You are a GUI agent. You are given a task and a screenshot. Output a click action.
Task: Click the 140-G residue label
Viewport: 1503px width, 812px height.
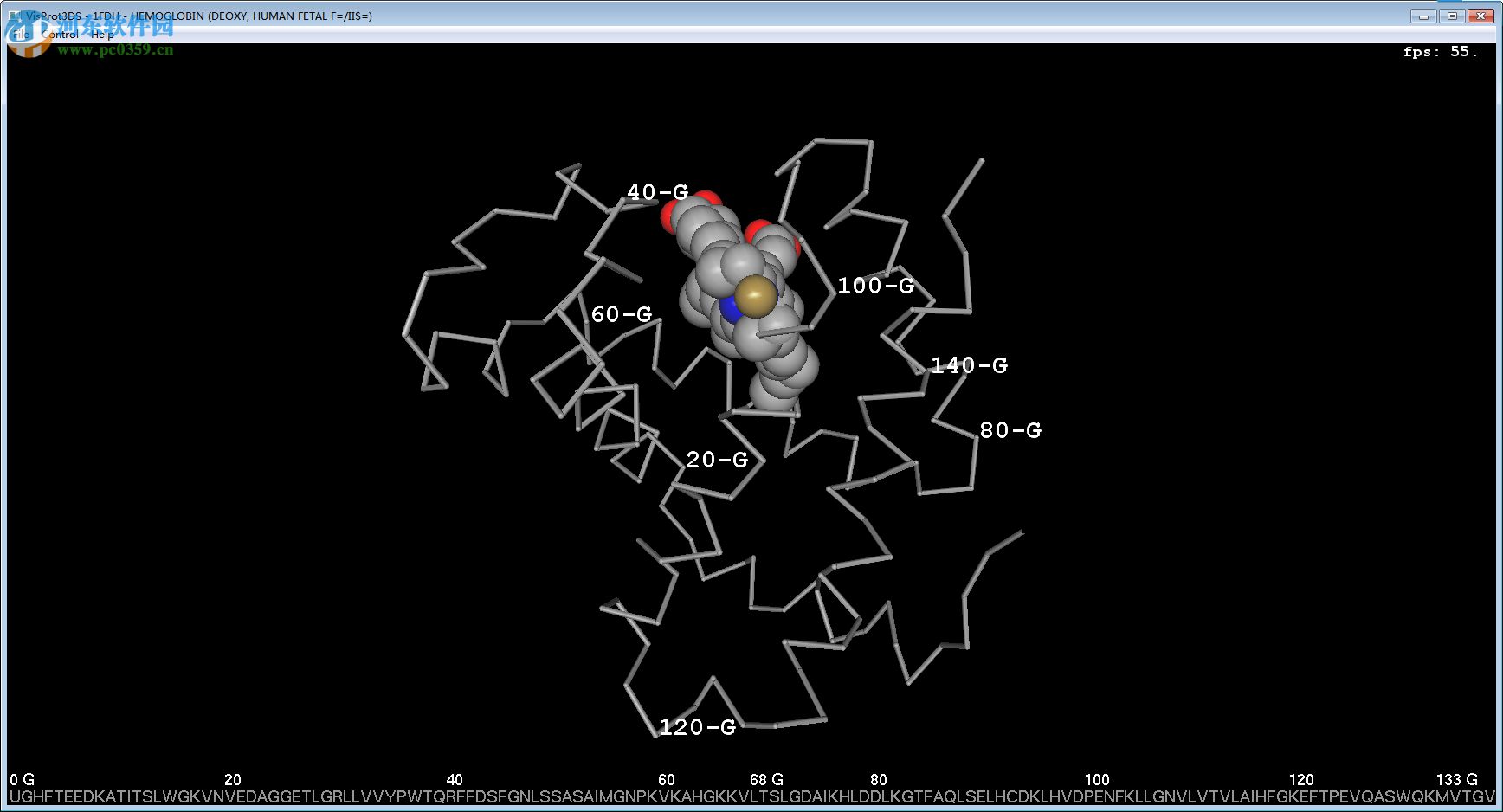pos(969,365)
